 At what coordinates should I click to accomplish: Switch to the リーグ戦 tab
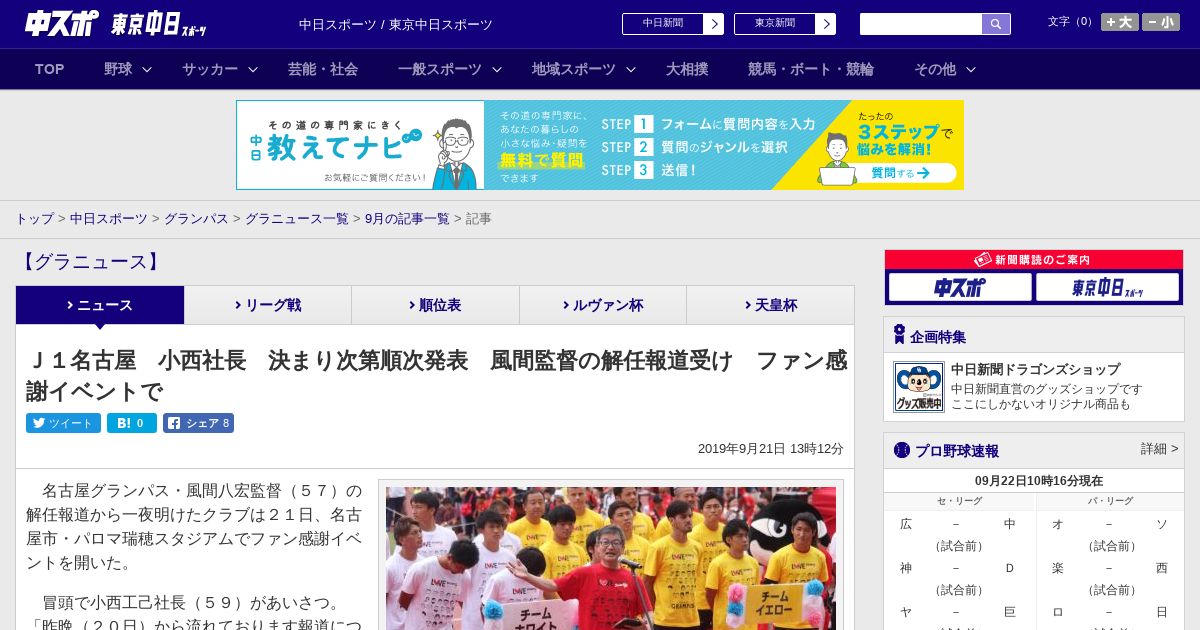click(x=268, y=305)
